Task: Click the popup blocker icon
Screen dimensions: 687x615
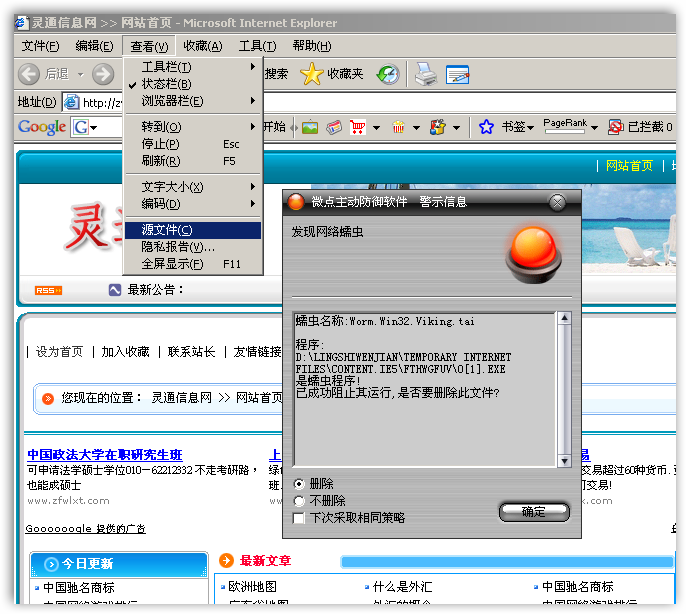Action: pos(615,127)
